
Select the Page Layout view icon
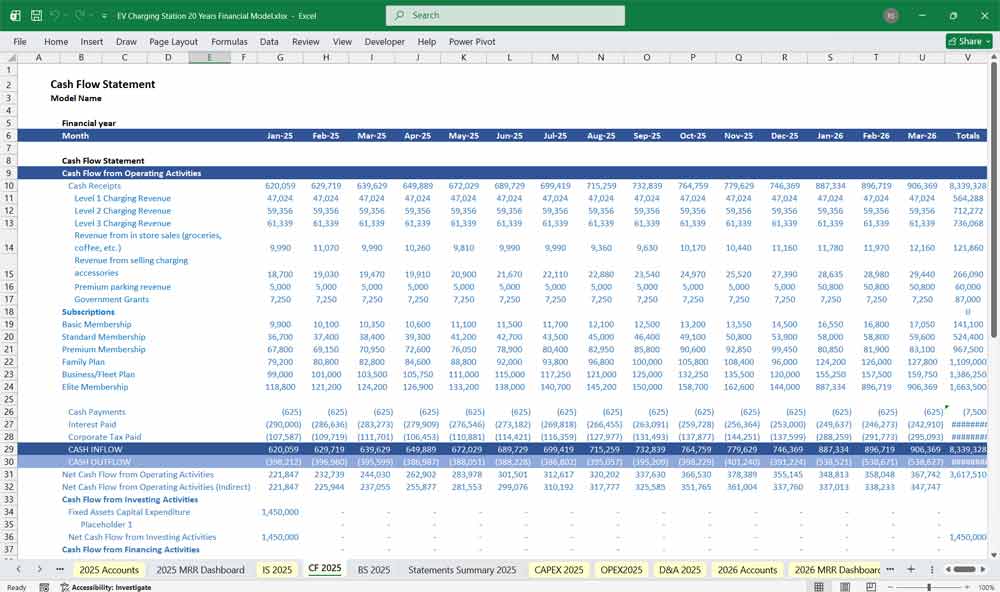click(x=845, y=588)
